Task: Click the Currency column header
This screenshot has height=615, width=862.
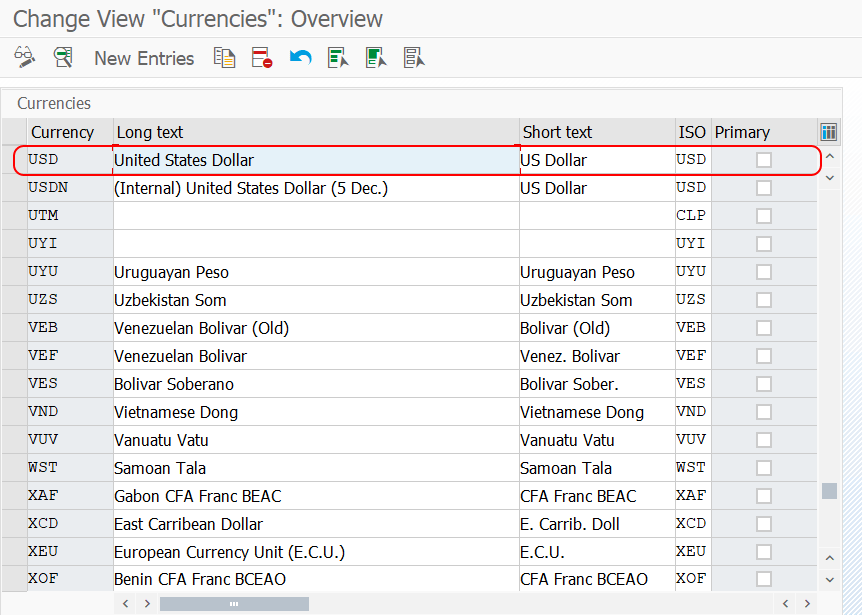Action: (x=63, y=131)
